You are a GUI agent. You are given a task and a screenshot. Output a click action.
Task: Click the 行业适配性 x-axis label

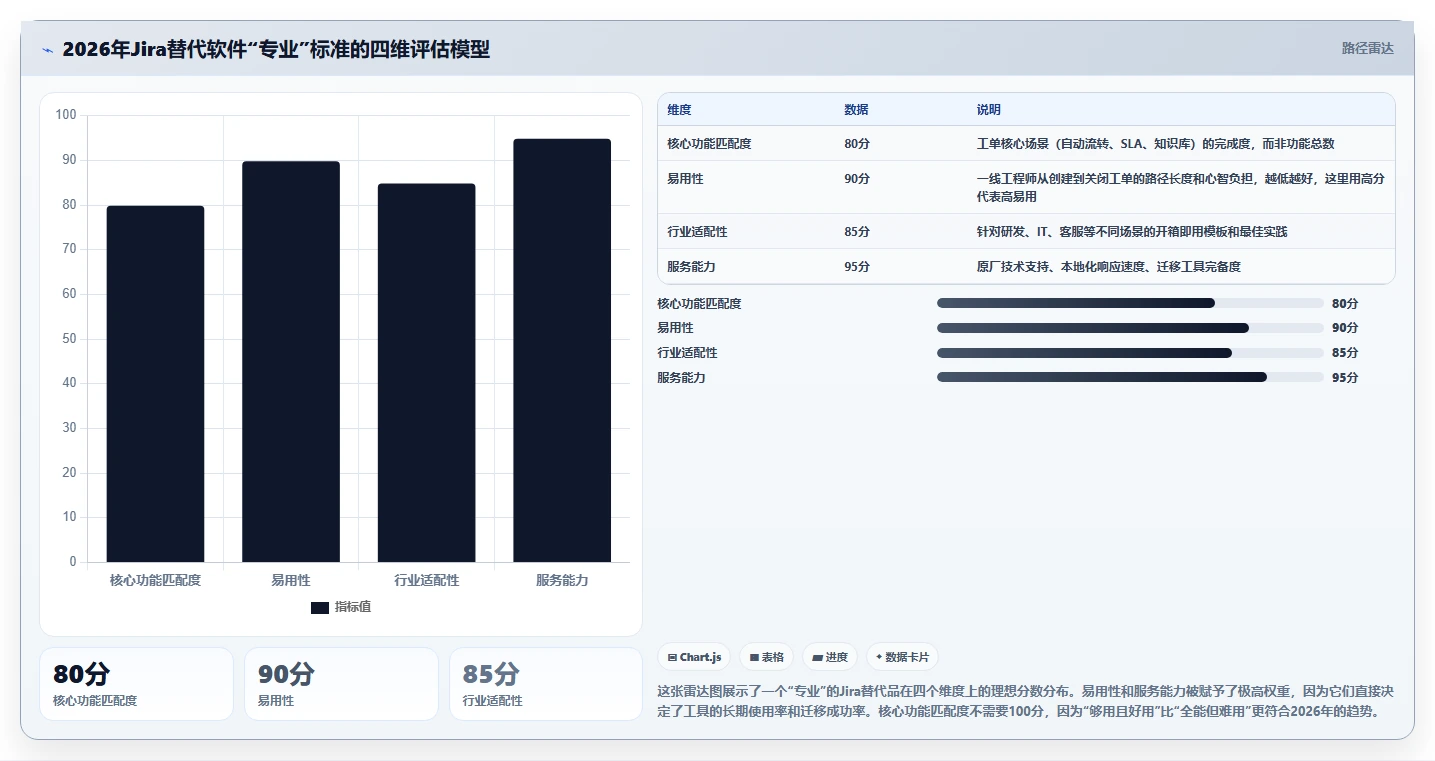426,580
